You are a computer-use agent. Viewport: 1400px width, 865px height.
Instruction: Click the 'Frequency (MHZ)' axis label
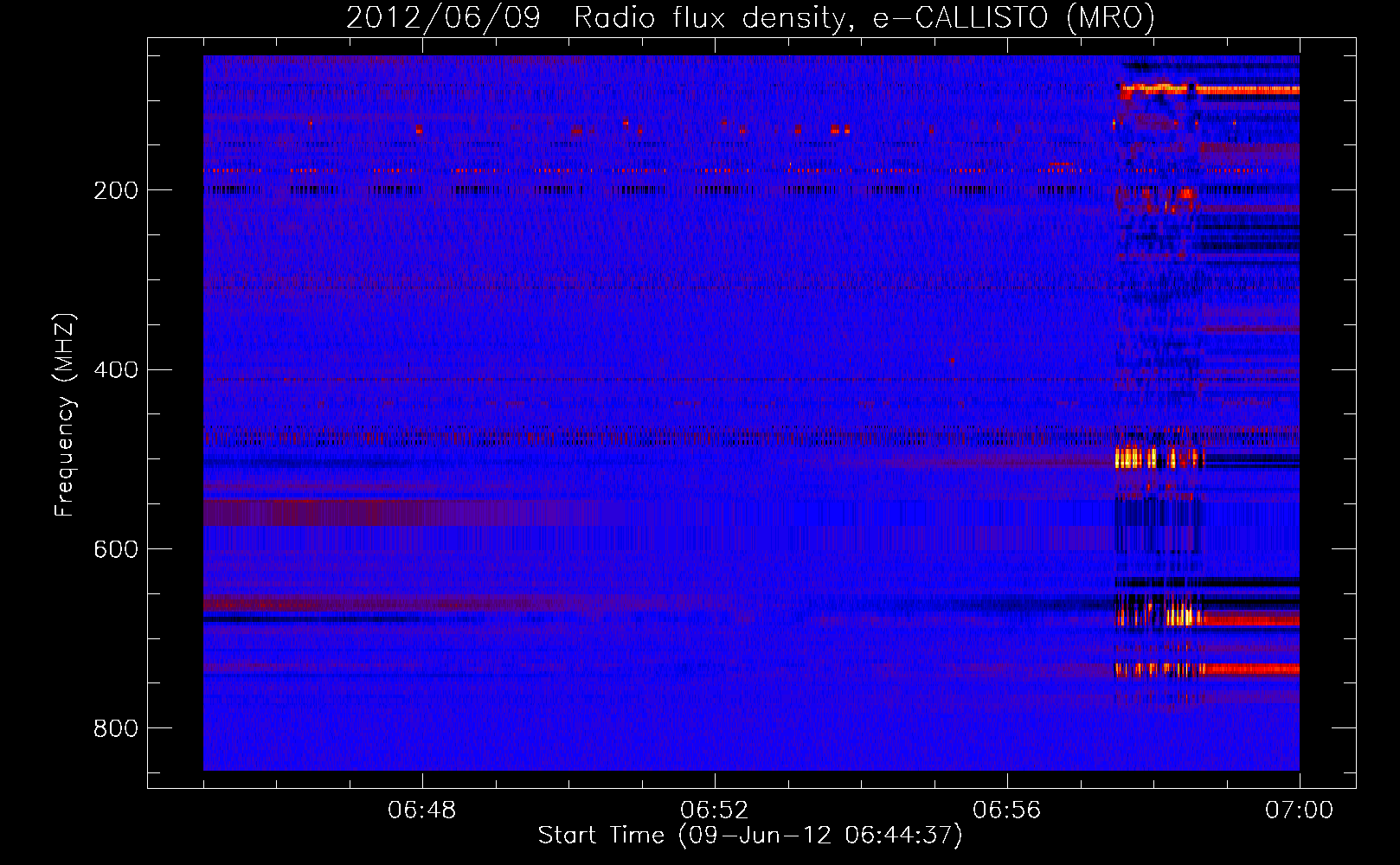64,415
